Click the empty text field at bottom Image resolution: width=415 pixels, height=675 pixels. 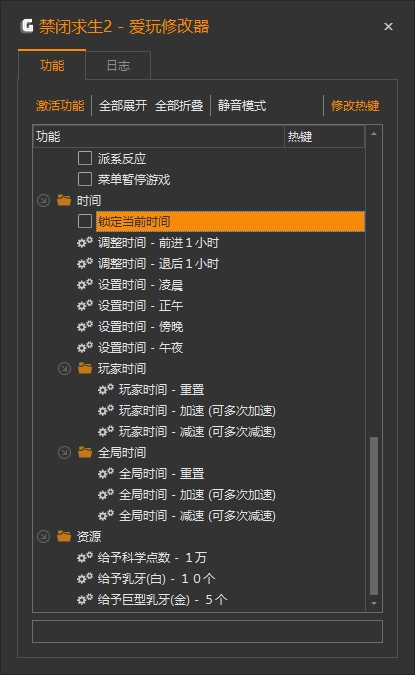208,632
